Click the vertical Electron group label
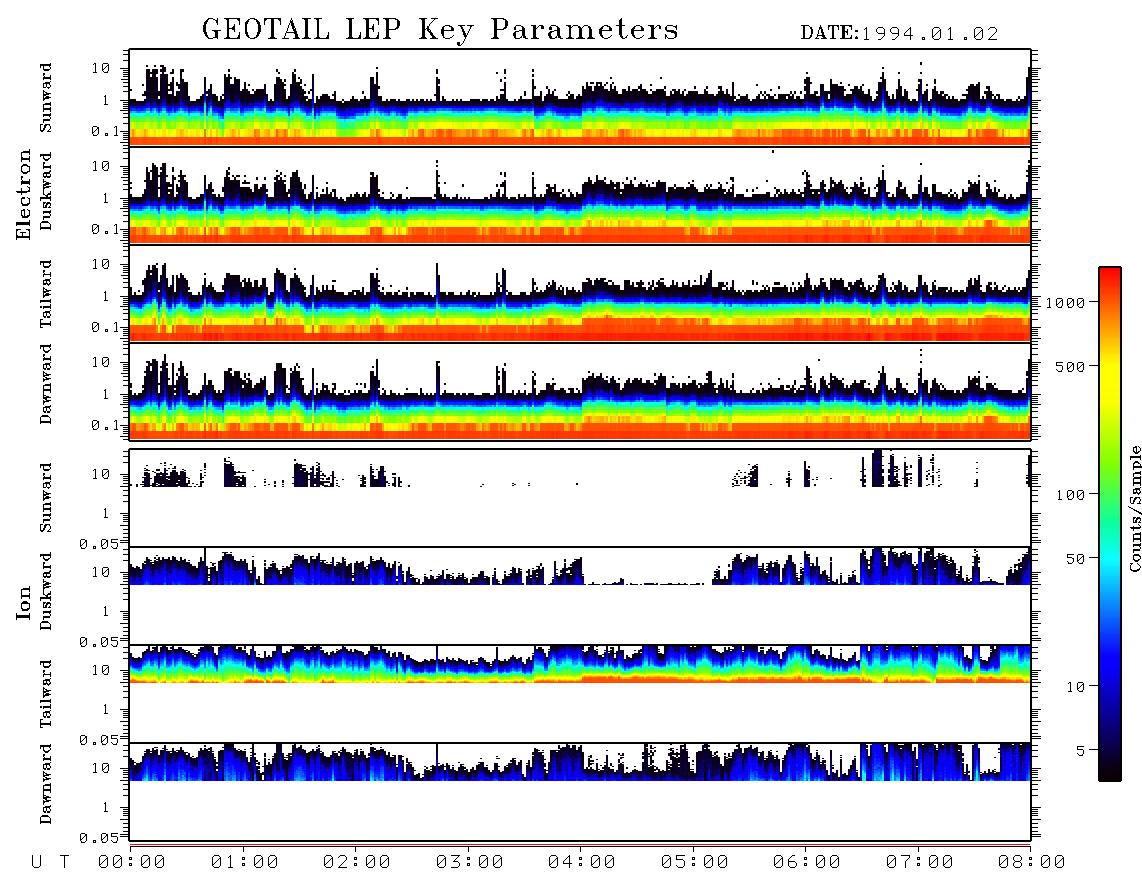This screenshot has width=1142, height=880. click(x=23, y=194)
